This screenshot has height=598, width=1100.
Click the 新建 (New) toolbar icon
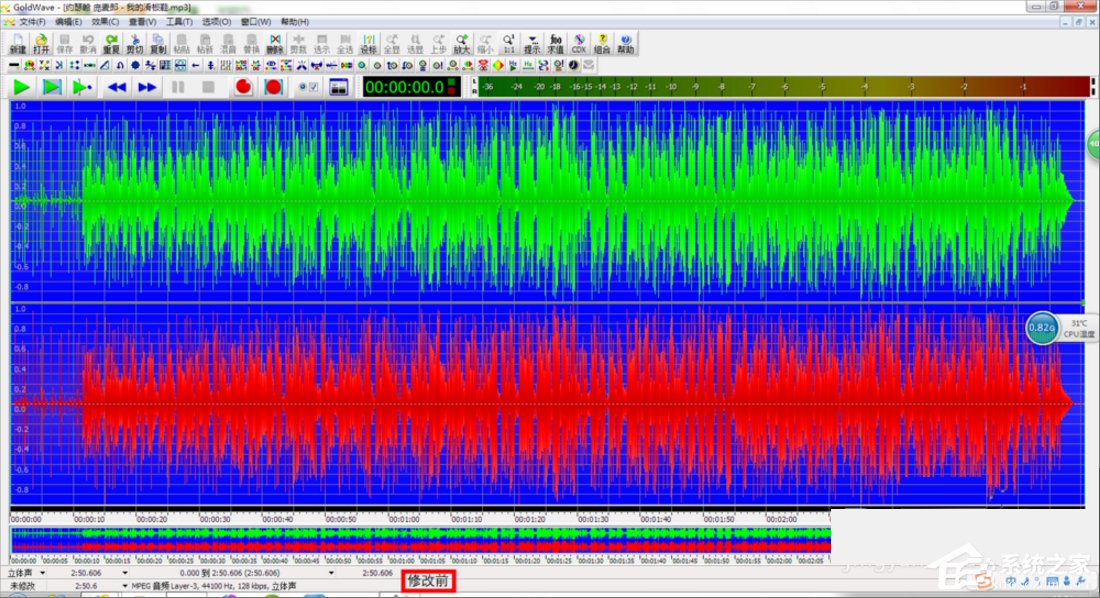point(17,43)
